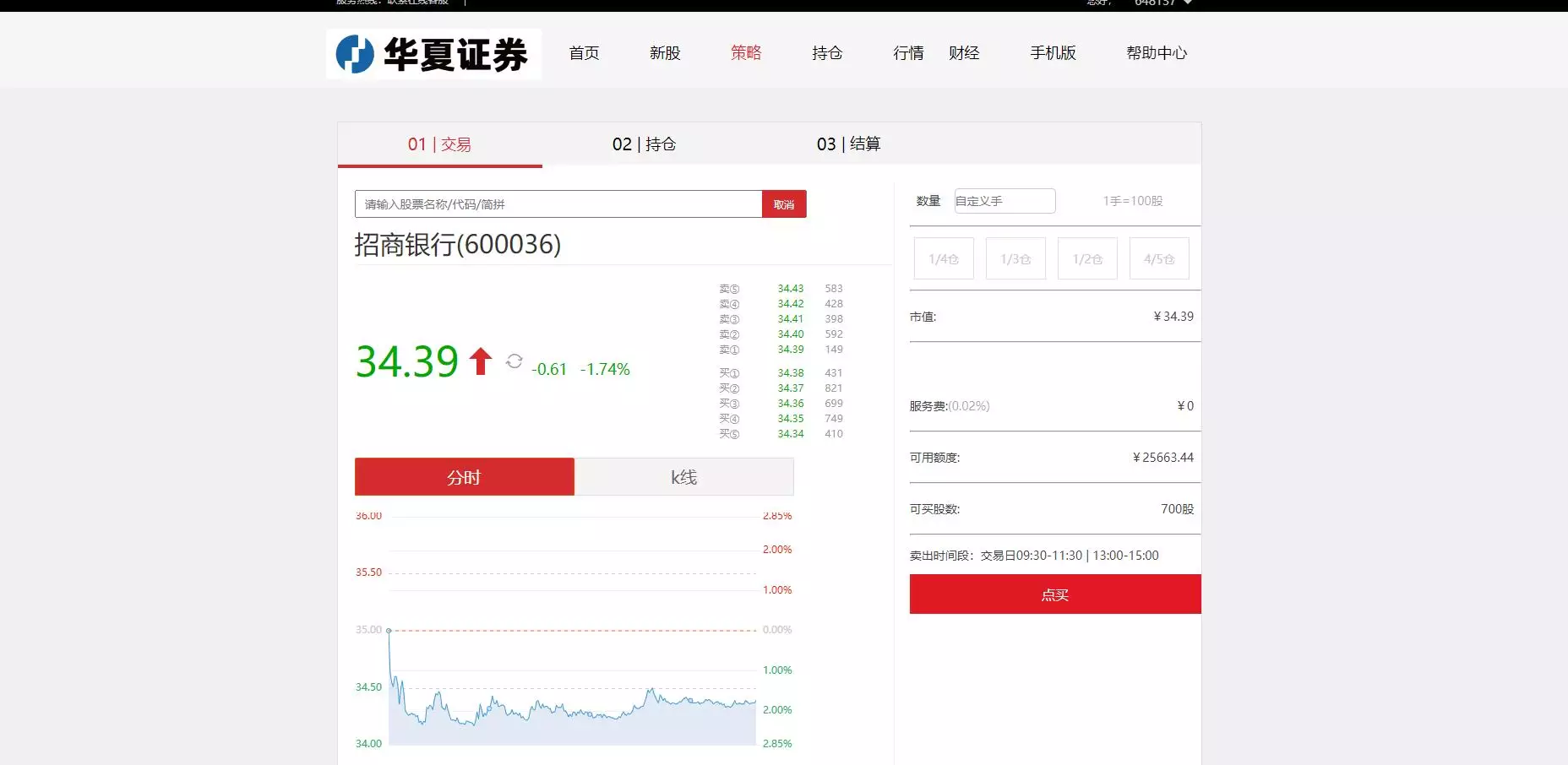Switch to the k线 chart view
This screenshot has height=765, width=1568.
pos(684,477)
